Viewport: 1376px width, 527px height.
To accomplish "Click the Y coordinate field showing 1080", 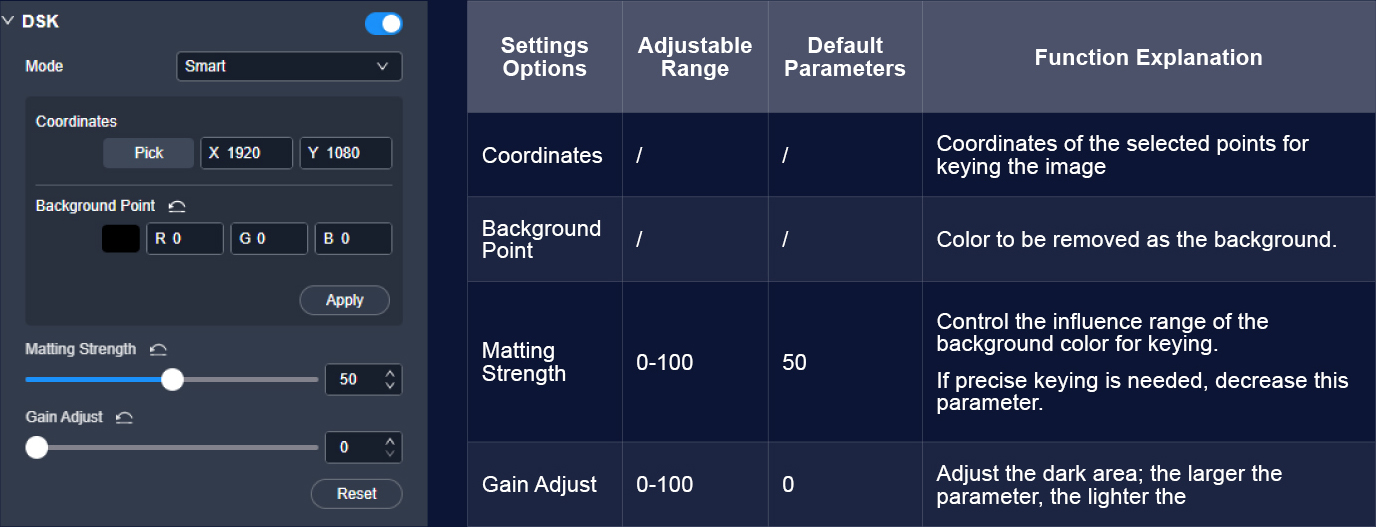I will click(x=345, y=153).
